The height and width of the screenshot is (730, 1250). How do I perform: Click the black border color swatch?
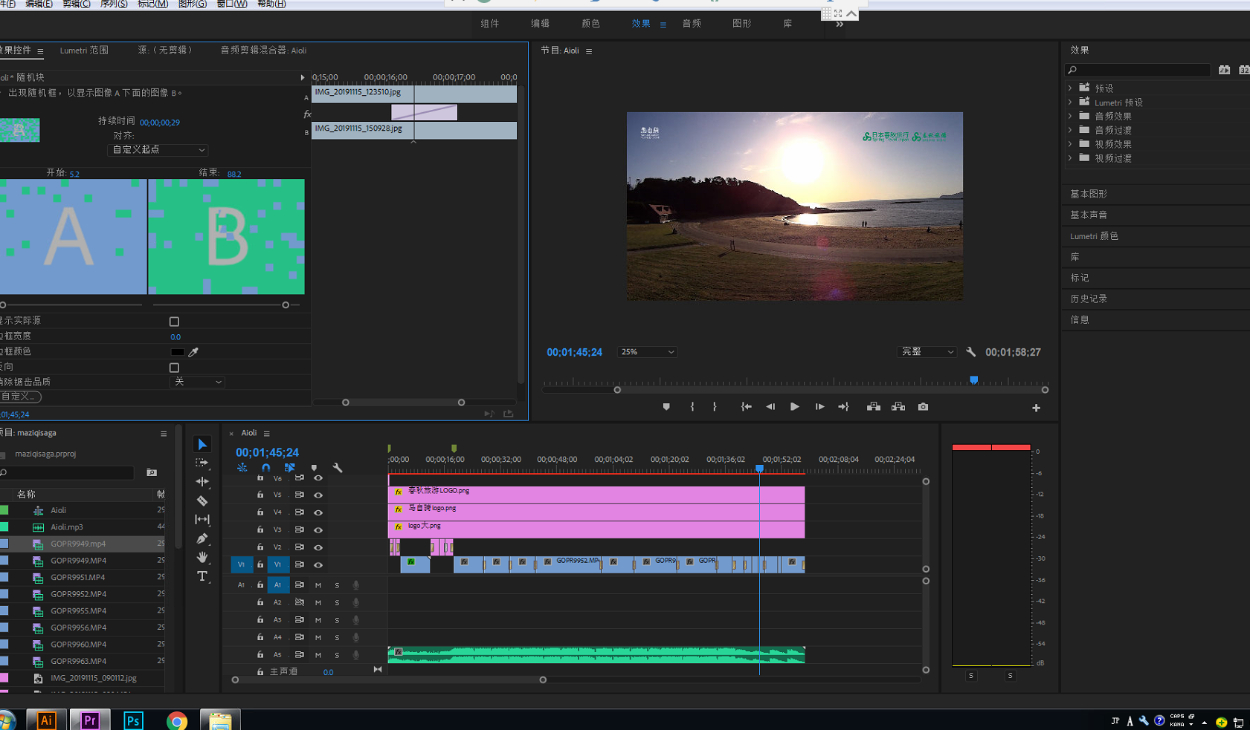click(177, 352)
